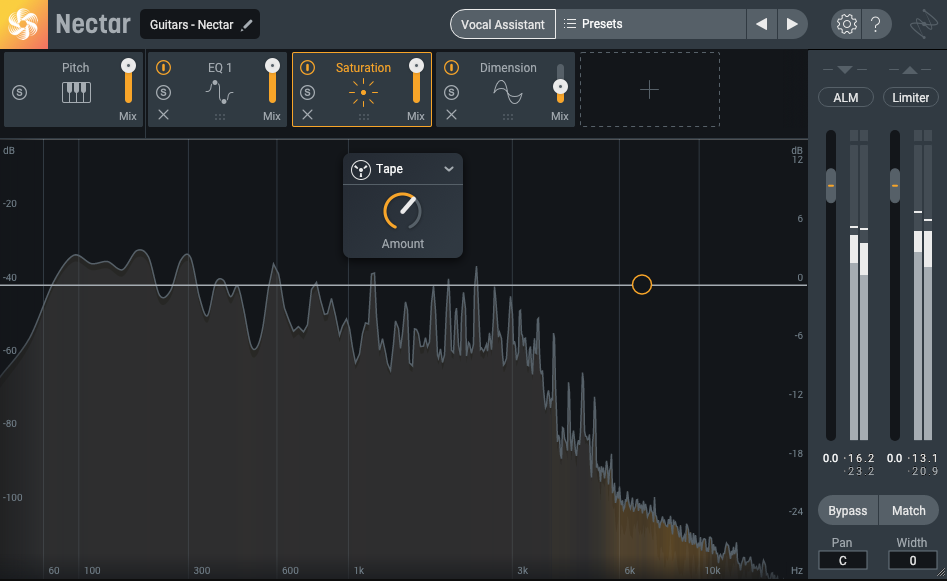947x581 pixels.
Task: Click the 1k frequency axis label
Action: pos(359,571)
